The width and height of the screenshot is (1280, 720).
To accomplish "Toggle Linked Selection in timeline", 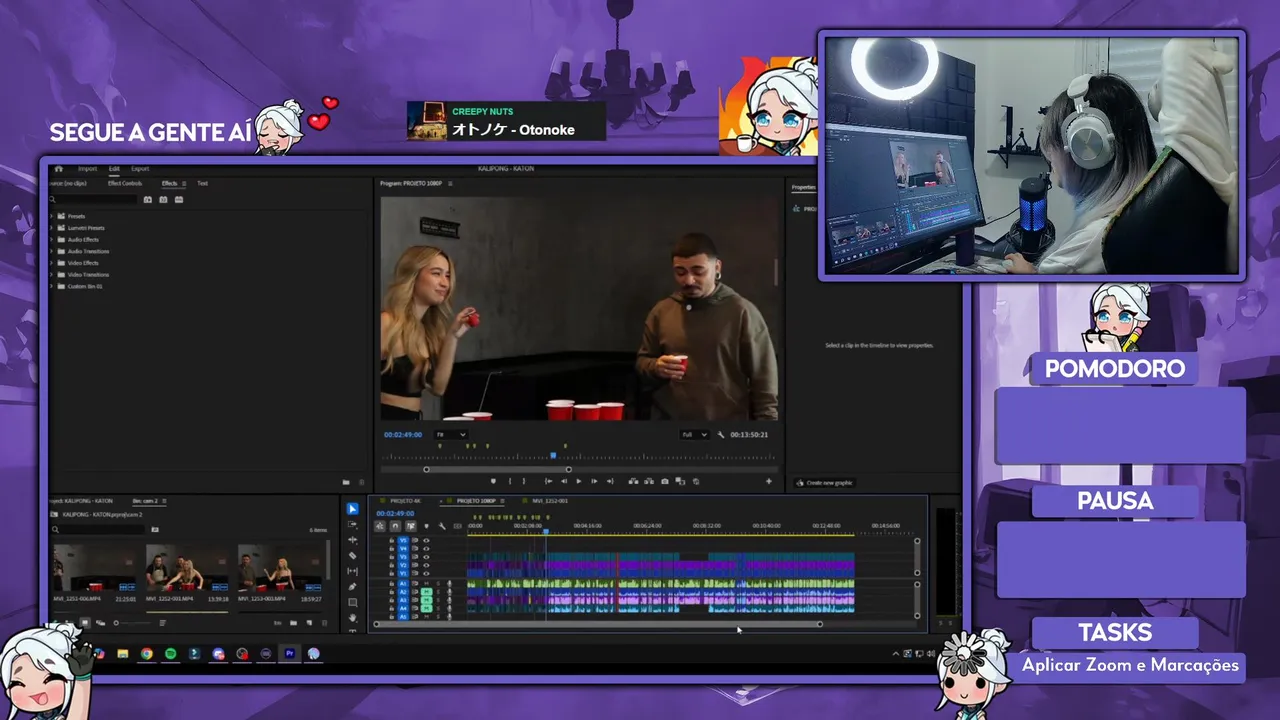I will tap(411, 526).
